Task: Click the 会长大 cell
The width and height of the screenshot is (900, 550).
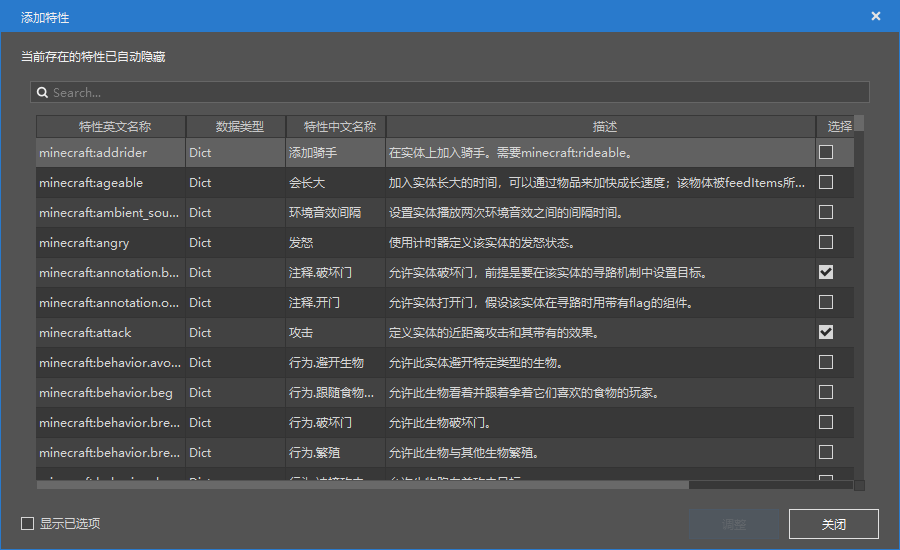Action: click(336, 183)
